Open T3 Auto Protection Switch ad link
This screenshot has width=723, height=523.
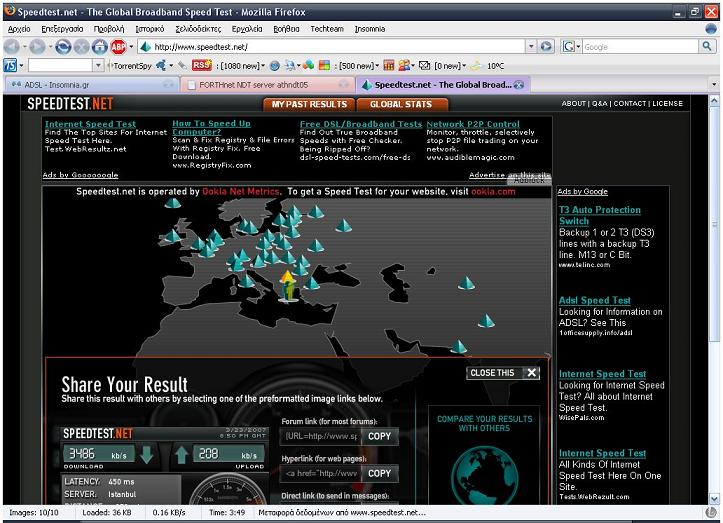pos(599,215)
